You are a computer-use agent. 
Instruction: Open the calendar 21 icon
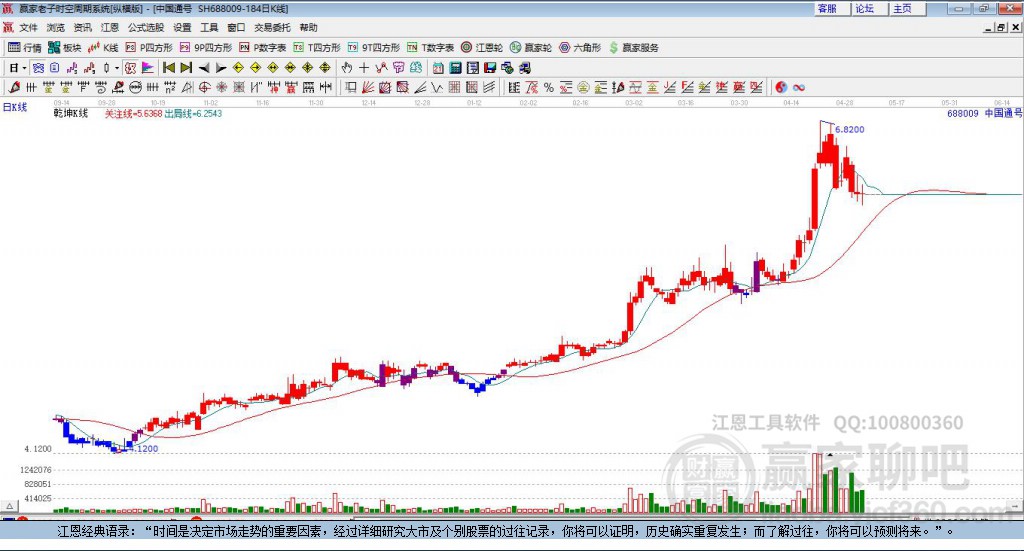point(438,68)
